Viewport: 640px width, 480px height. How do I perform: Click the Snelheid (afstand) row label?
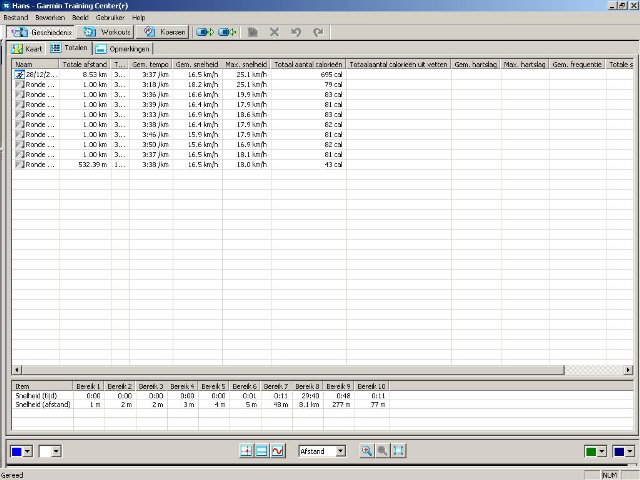click(x=42, y=404)
